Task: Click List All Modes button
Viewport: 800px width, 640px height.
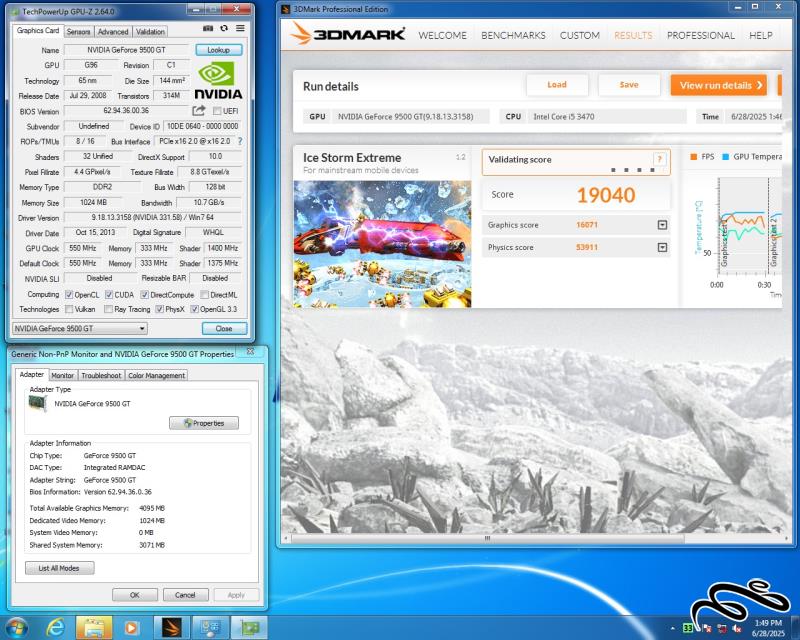Action: tap(59, 568)
